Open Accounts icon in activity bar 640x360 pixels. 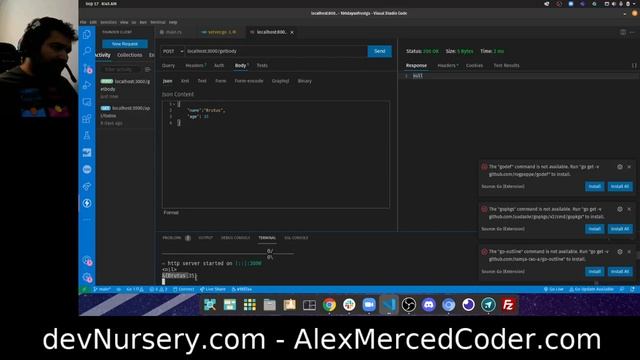pyautogui.click(x=87, y=260)
